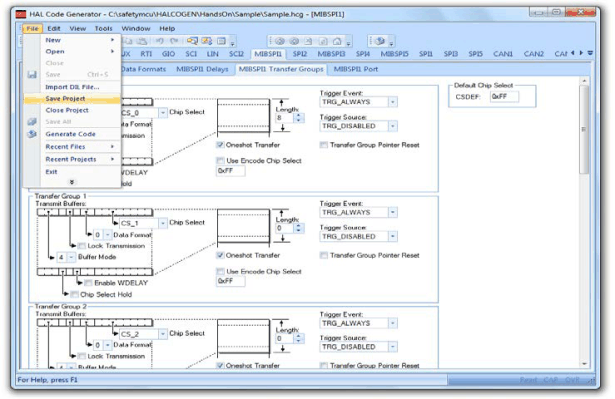Click the Undo arrow icon
615x399 pixels.
(x=160, y=41)
